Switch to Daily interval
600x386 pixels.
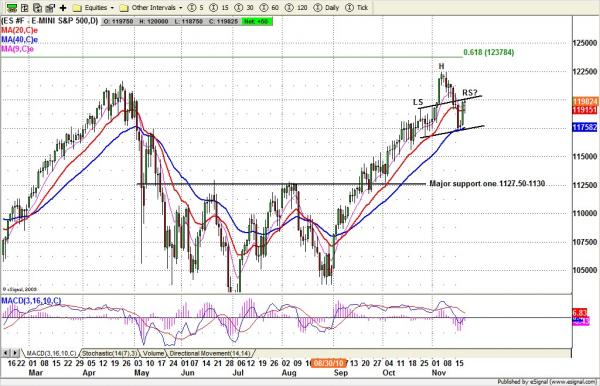pyautogui.click(x=326, y=7)
